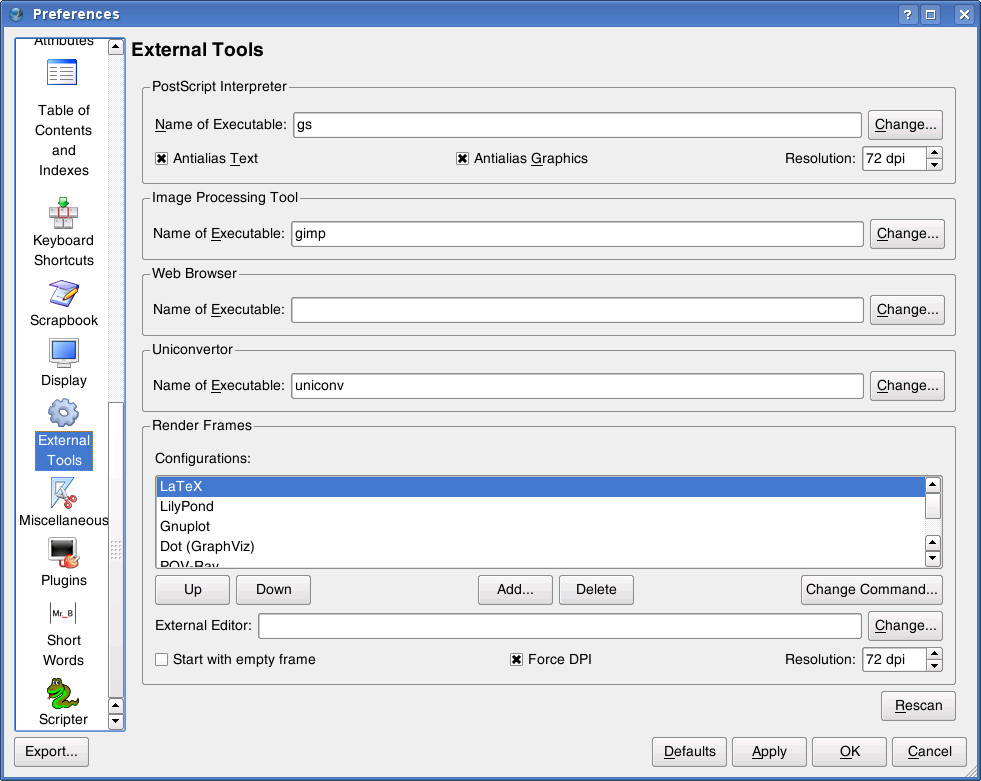Select LilyPond in Configurations list
The height and width of the screenshot is (781, 981).
tap(187, 507)
